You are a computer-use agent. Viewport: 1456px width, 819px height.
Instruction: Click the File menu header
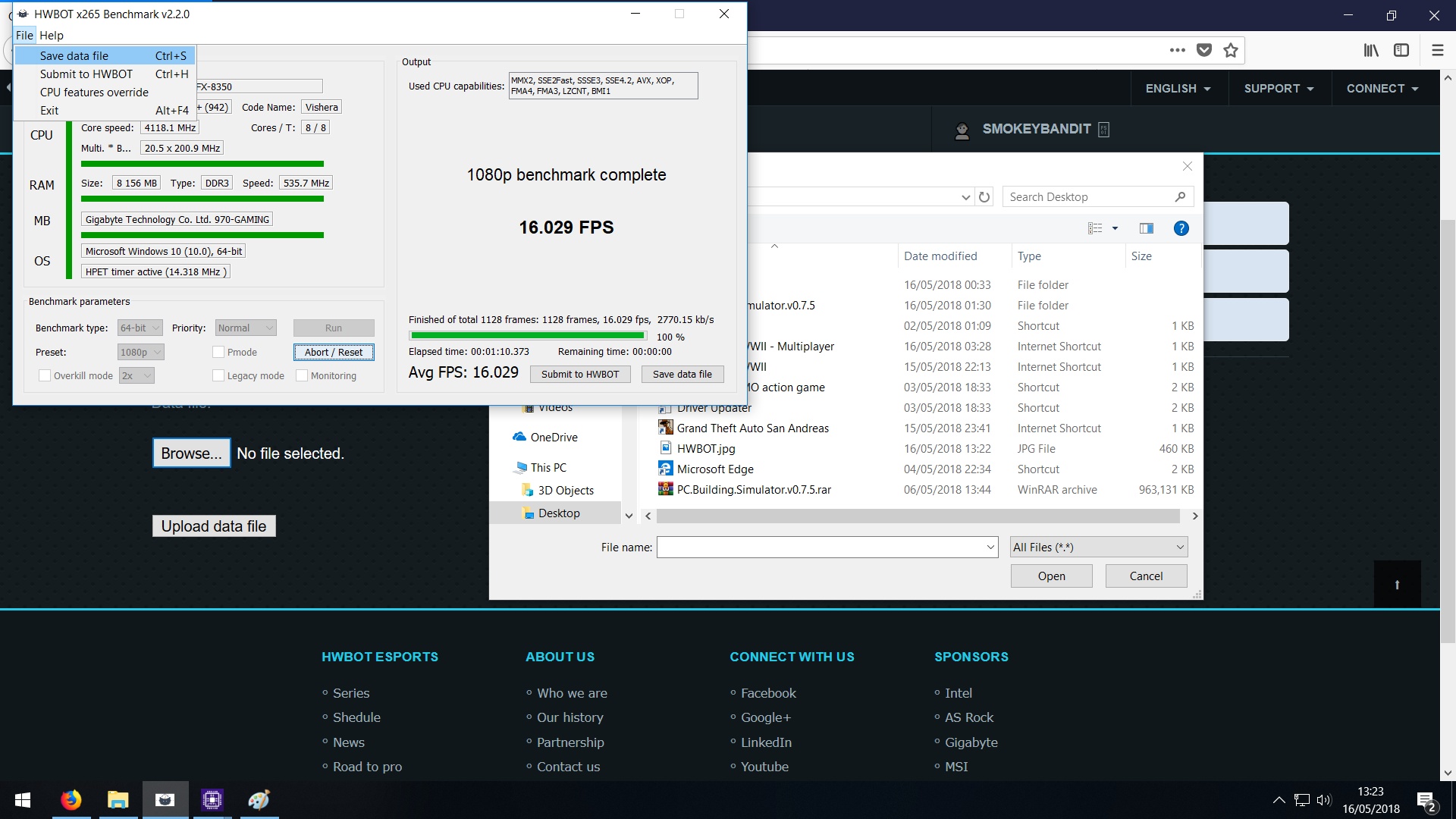pyautogui.click(x=25, y=36)
